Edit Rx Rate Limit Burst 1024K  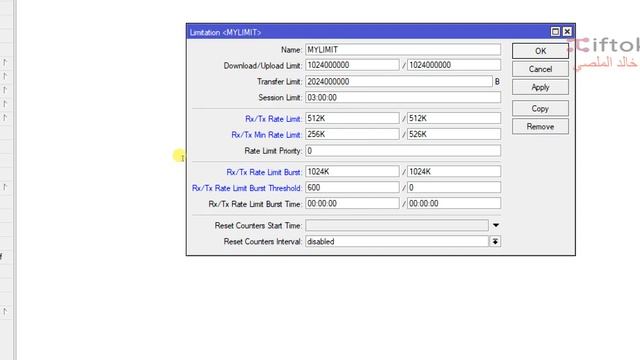click(x=352, y=172)
